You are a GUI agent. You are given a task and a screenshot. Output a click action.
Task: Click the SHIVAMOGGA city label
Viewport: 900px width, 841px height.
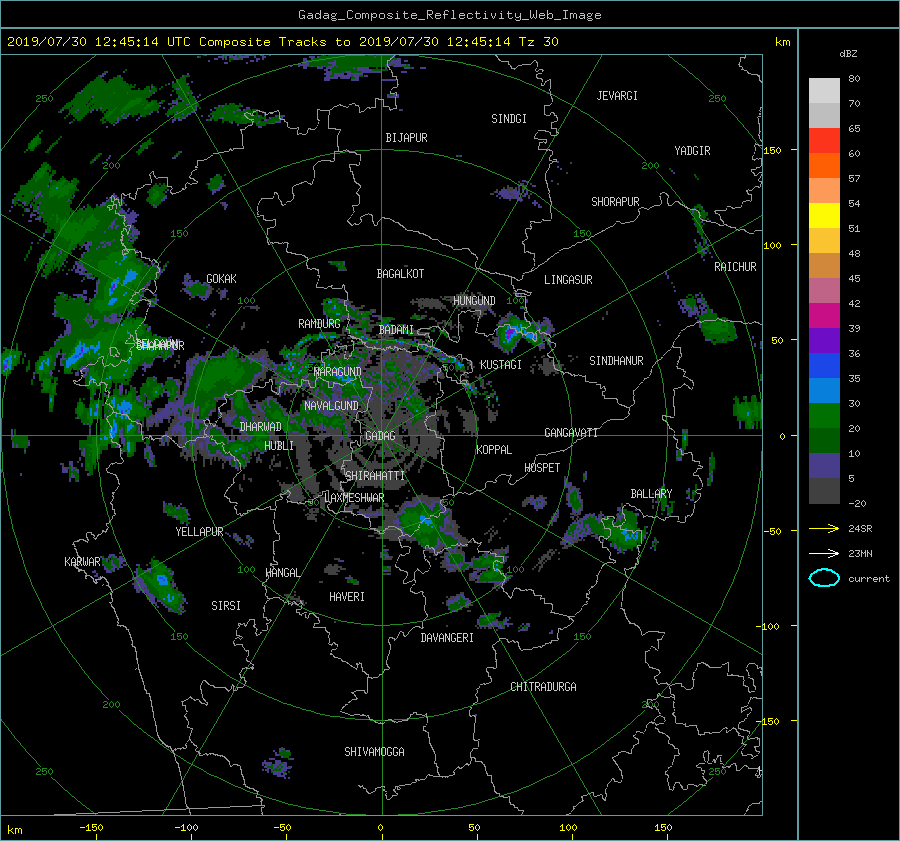(x=374, y=751)
